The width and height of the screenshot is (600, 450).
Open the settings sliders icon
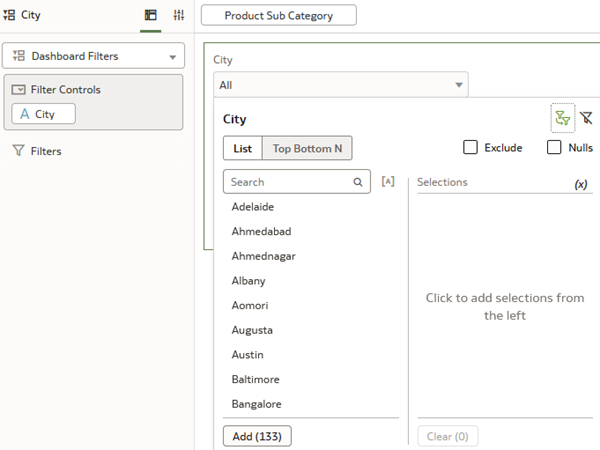point(179,15)
